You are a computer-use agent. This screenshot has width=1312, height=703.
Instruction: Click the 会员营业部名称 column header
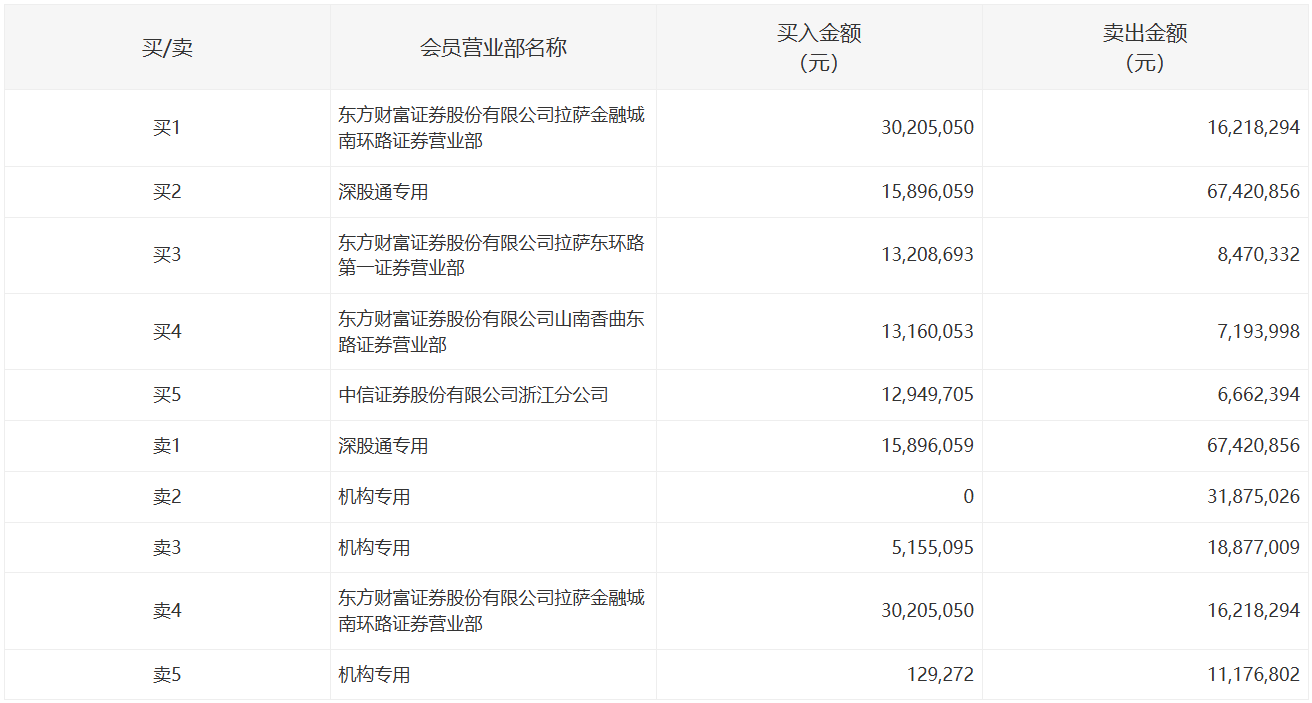(x=491, y=46)
